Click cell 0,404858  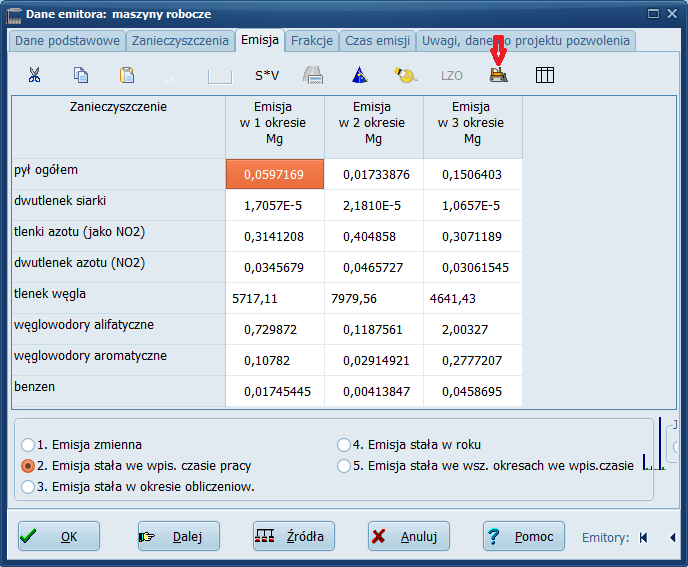[x=374, y=237]
